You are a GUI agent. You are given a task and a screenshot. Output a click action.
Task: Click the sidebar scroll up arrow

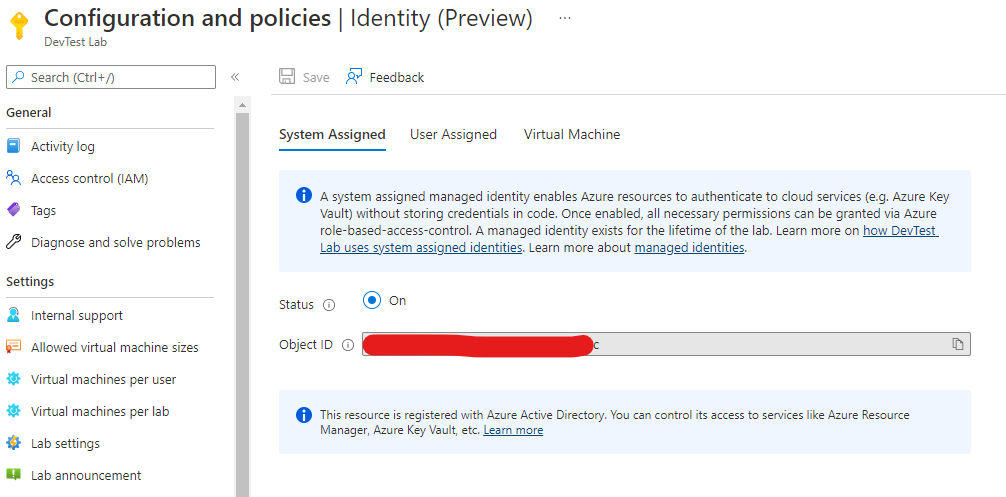click(242, 105)
